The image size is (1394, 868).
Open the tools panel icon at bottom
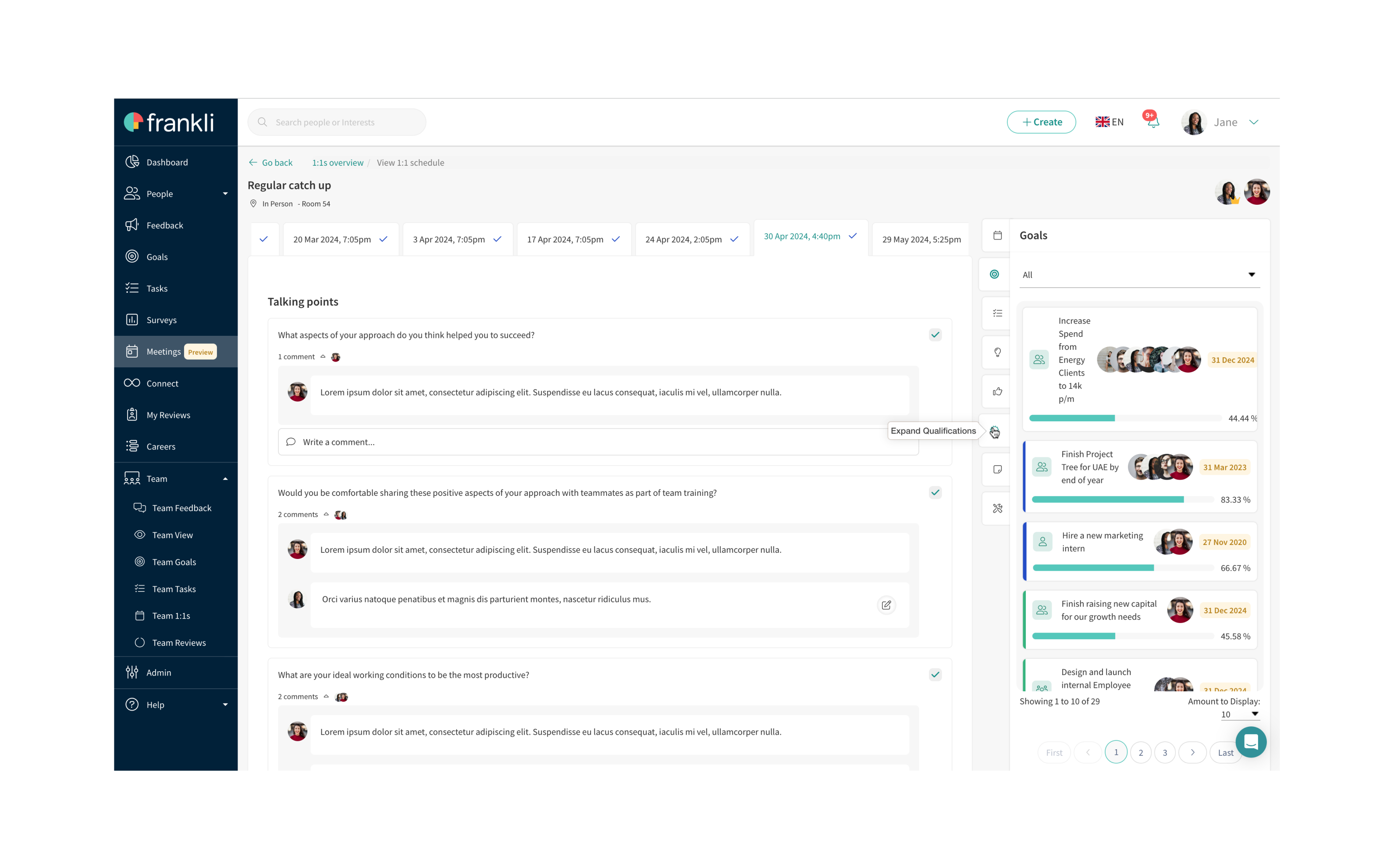997,509
